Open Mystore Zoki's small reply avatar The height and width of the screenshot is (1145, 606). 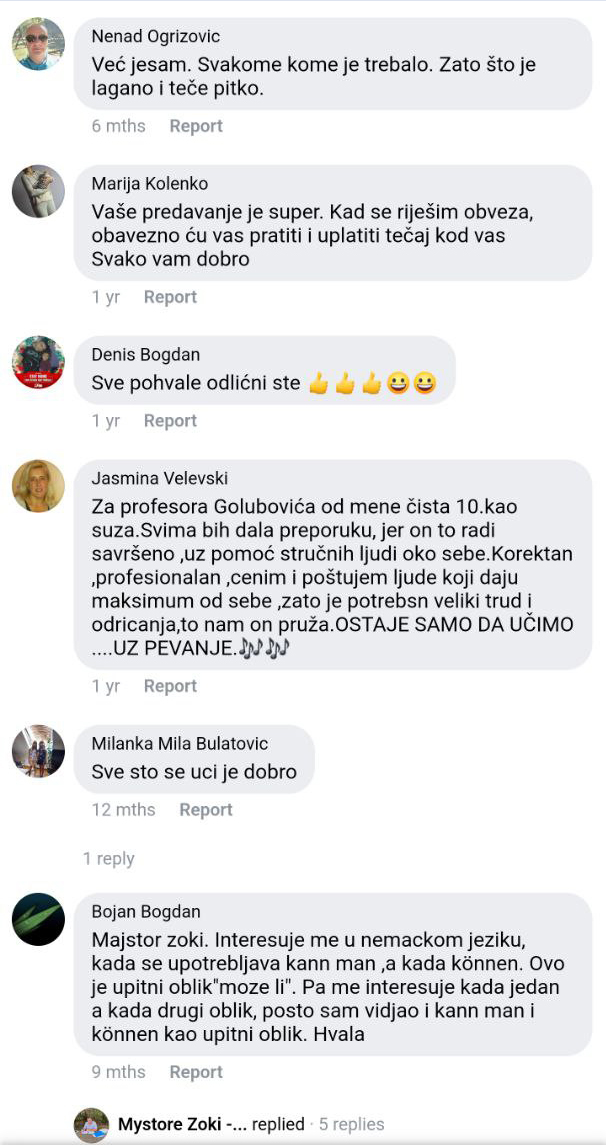(x=91, y=1125)
